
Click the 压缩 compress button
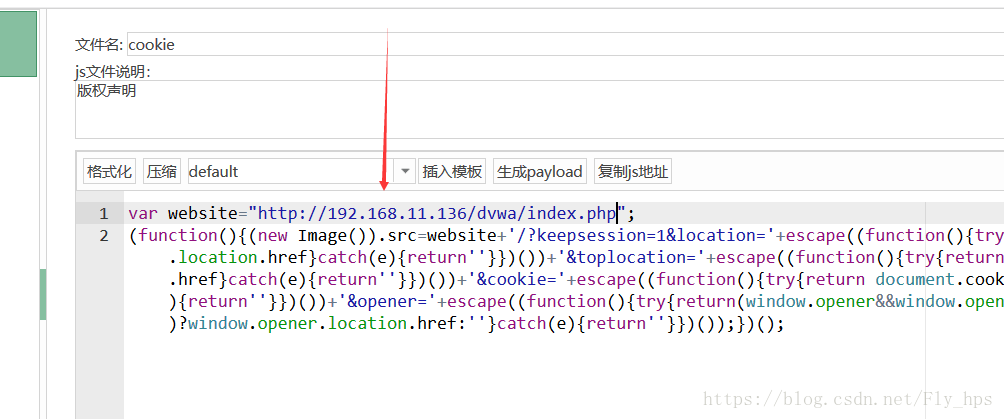(x=162, y=172)
